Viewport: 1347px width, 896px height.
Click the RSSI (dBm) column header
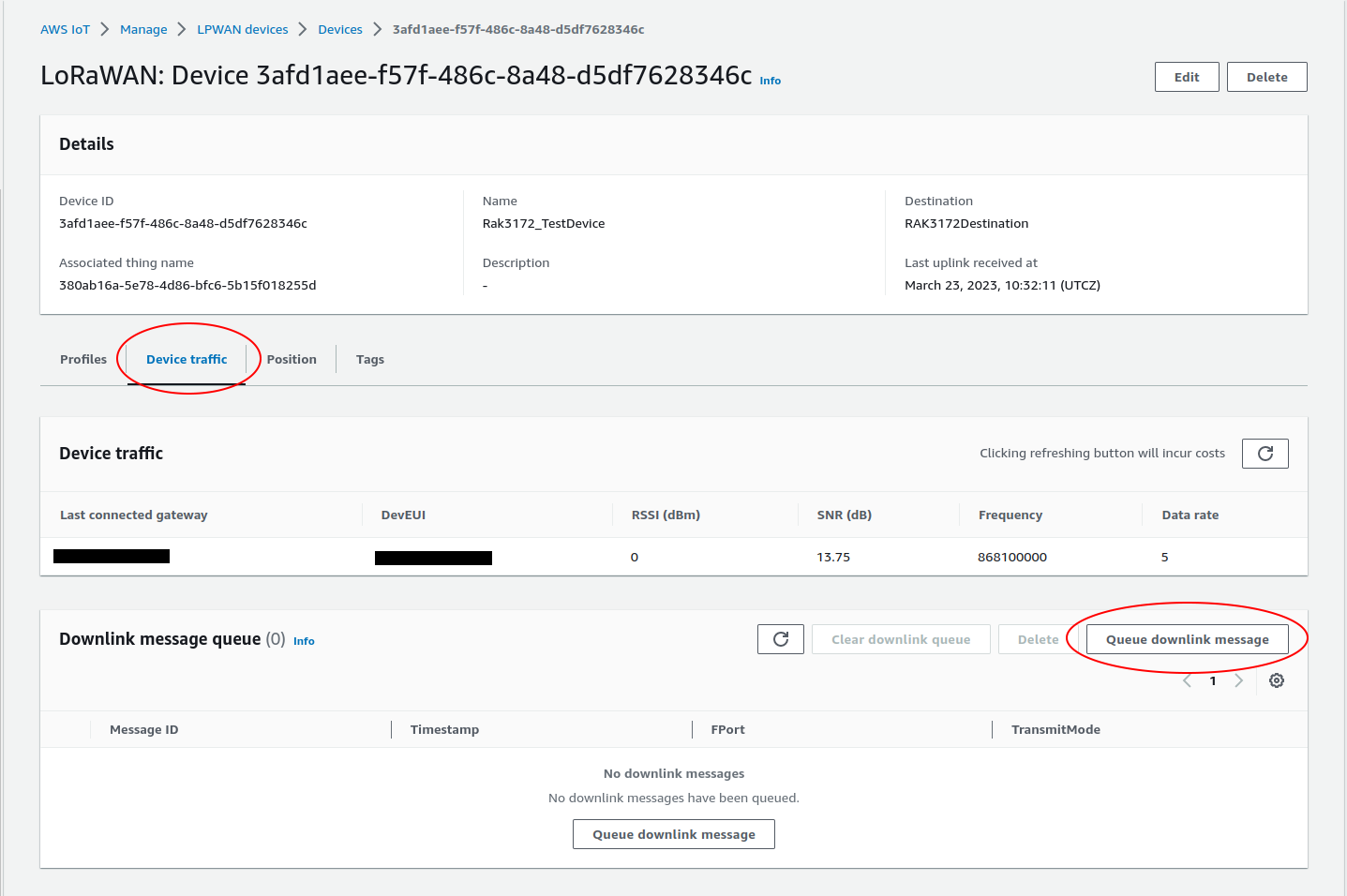(666, 515)
